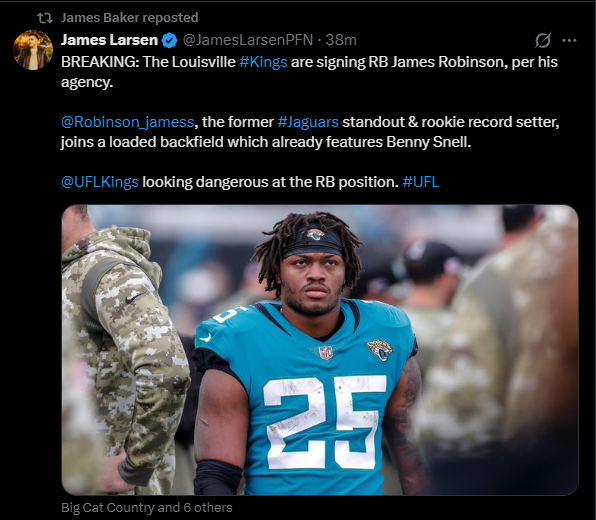Open the three-dot more options menu
Image resolution: width=596 pixels, height=520 pixels.
point(569,40)
